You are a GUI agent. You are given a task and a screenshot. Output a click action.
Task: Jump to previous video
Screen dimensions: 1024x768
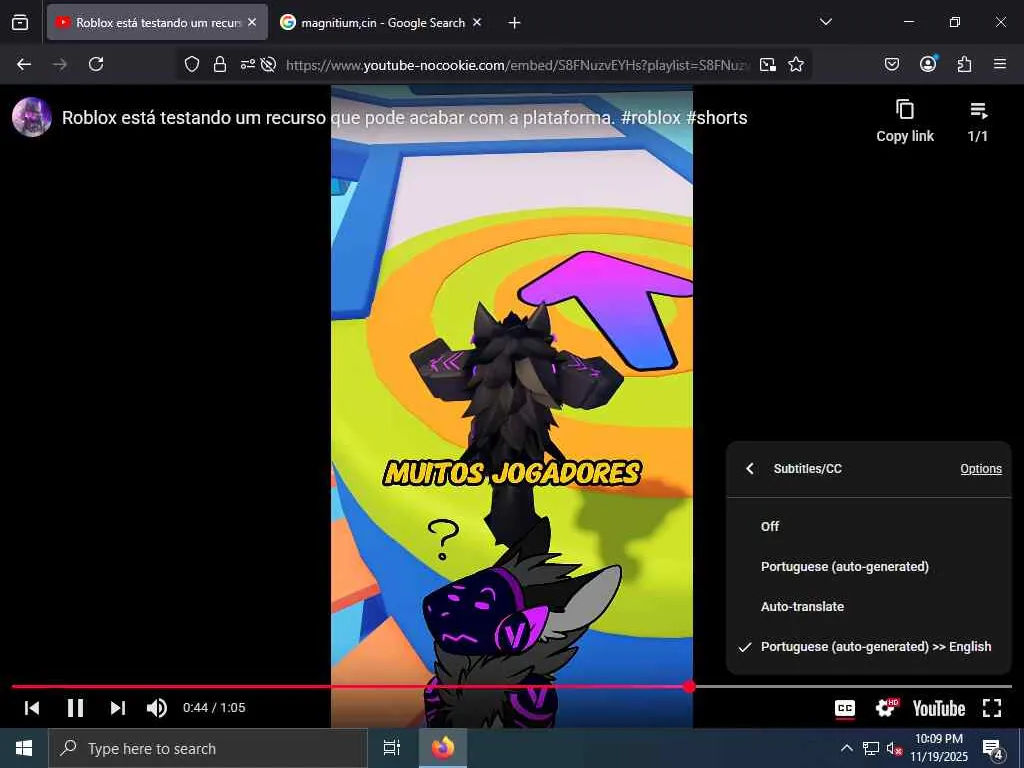tap(32, 708)
